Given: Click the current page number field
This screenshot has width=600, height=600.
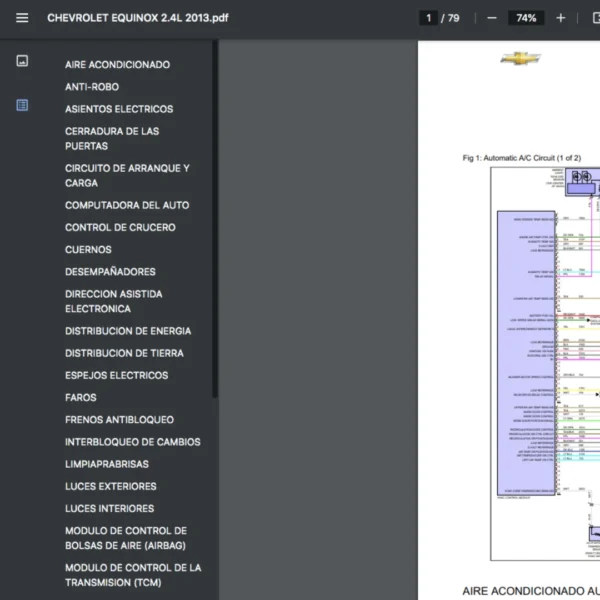Looking at the screenshot, I should coord(429,18).
